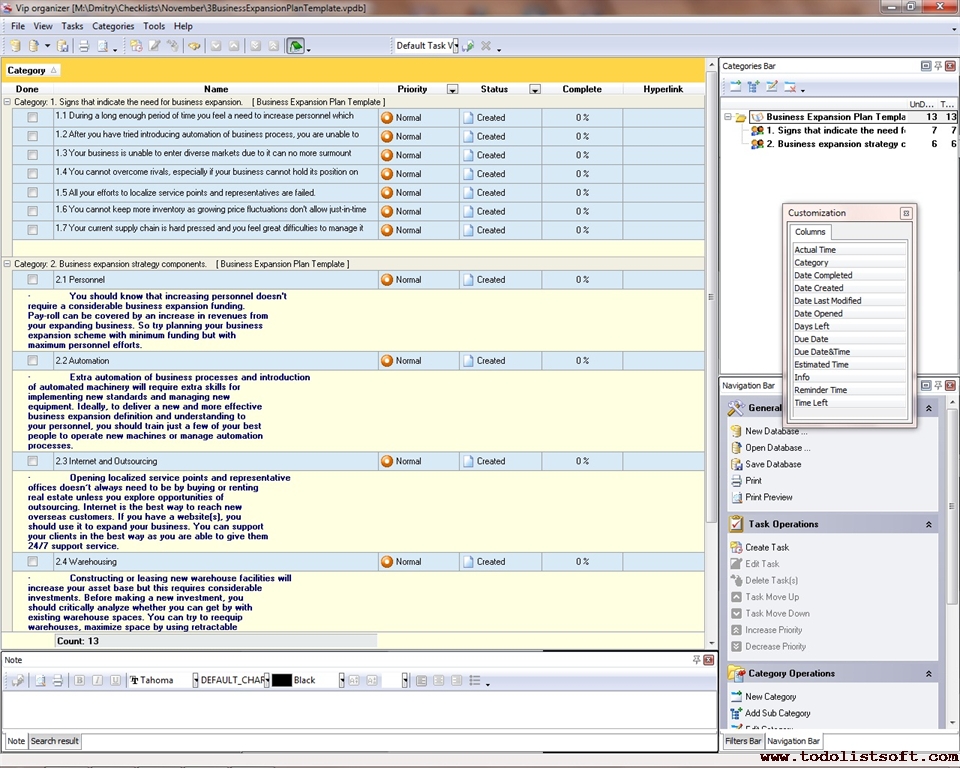Check the Done checkbox for task 1.1
This screenshot has width=960, height=768.
pyautogui.click(x=33, y=117)
